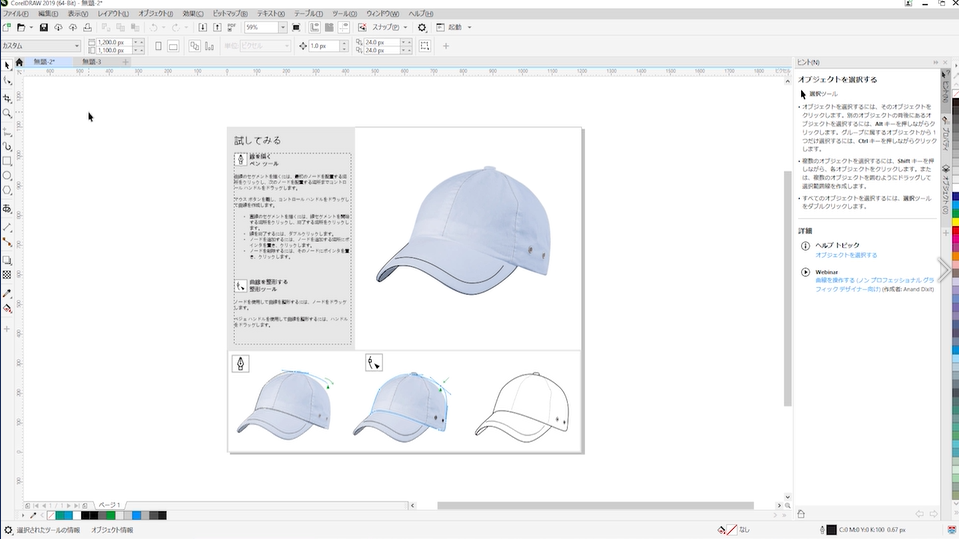This screenshot has height=539, width=959.
Task: Switch page to landscape orientation
Action: tap(173, 46)
